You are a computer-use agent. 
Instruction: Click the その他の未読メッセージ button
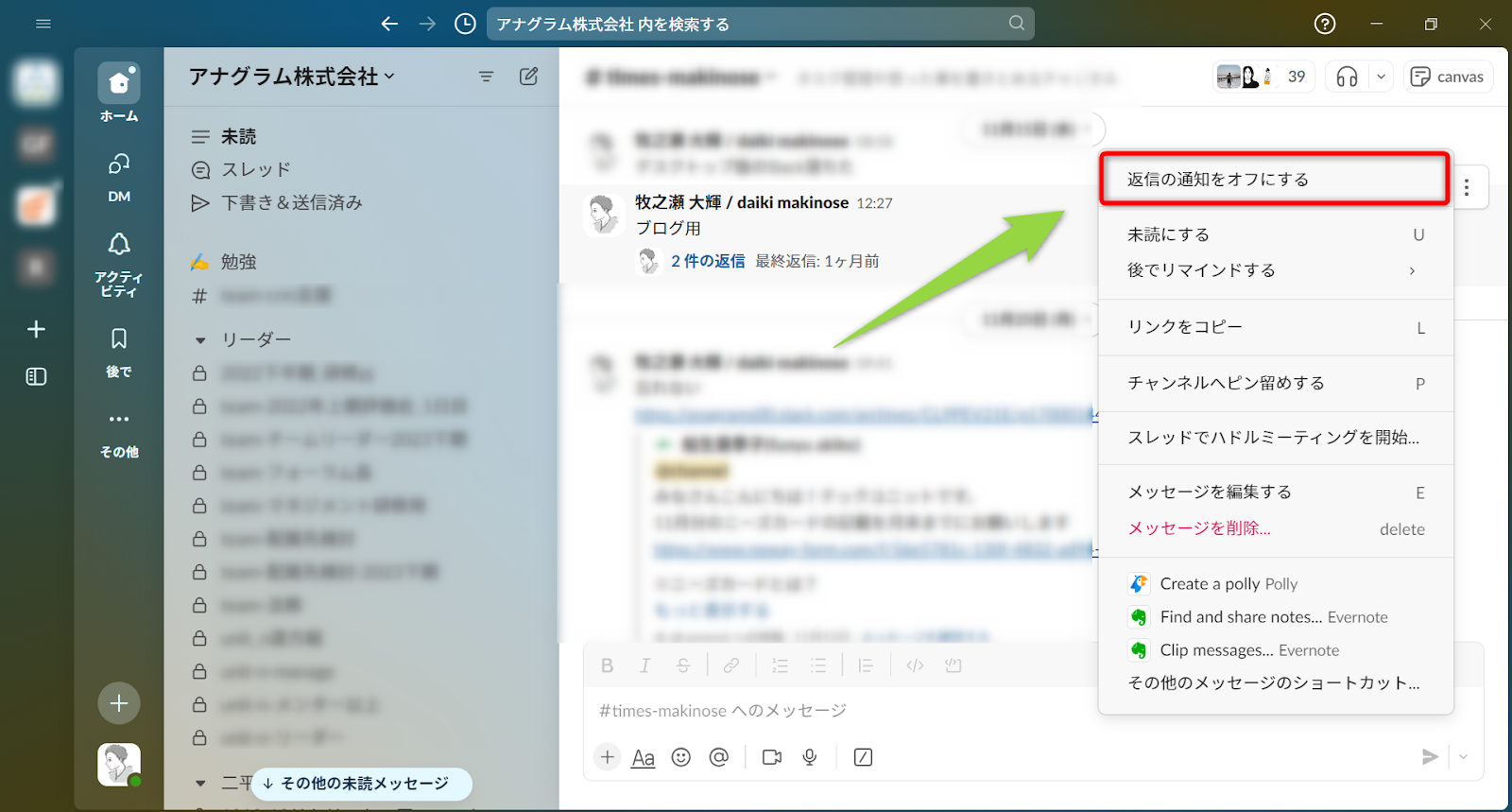[362, 784]
